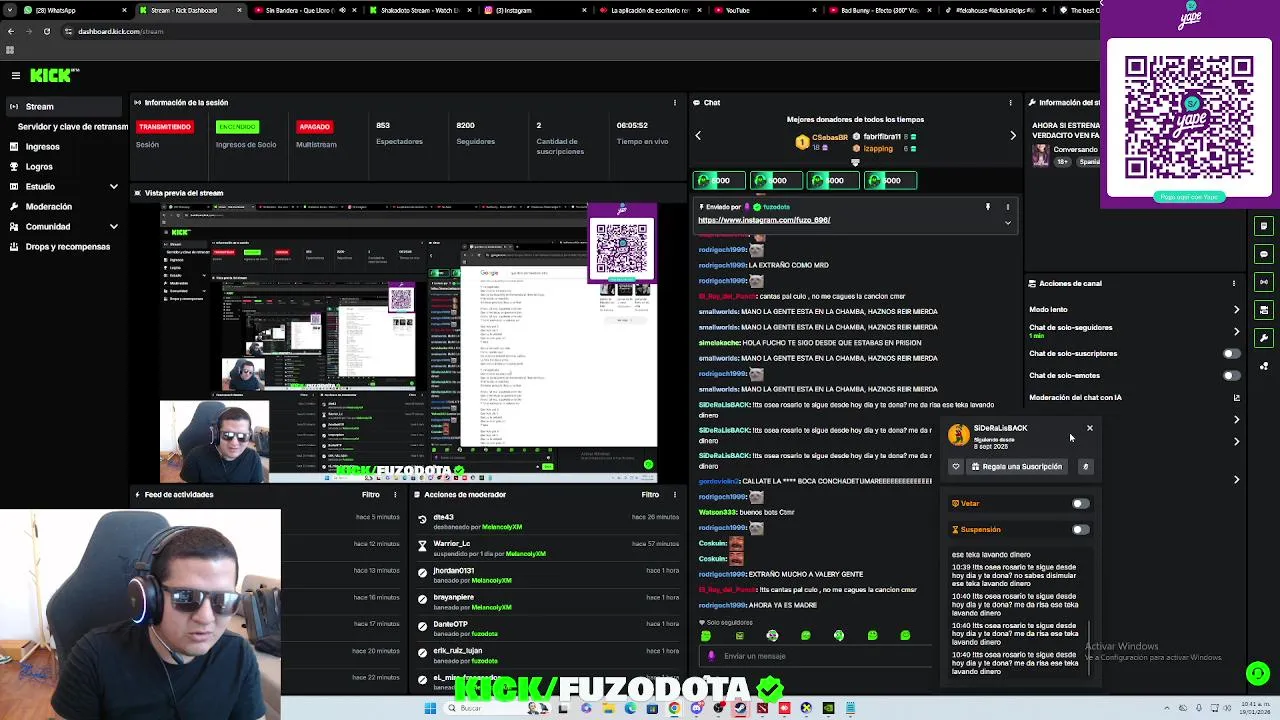
Task: Open the channel actions widget in the right sidebar
Action: 1264,310
